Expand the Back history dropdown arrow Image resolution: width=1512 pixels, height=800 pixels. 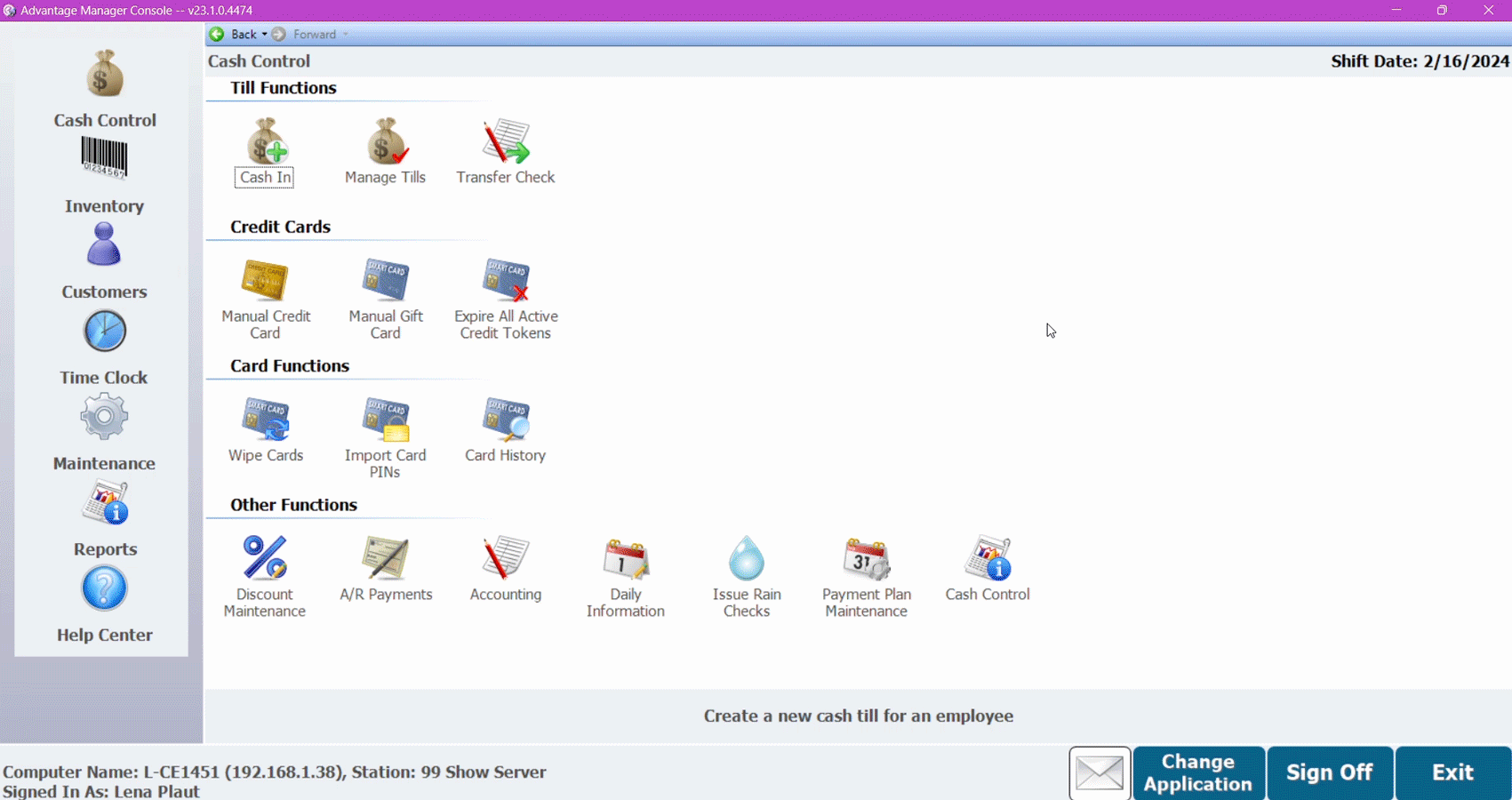pyautogui.click(x=264, y=35)
